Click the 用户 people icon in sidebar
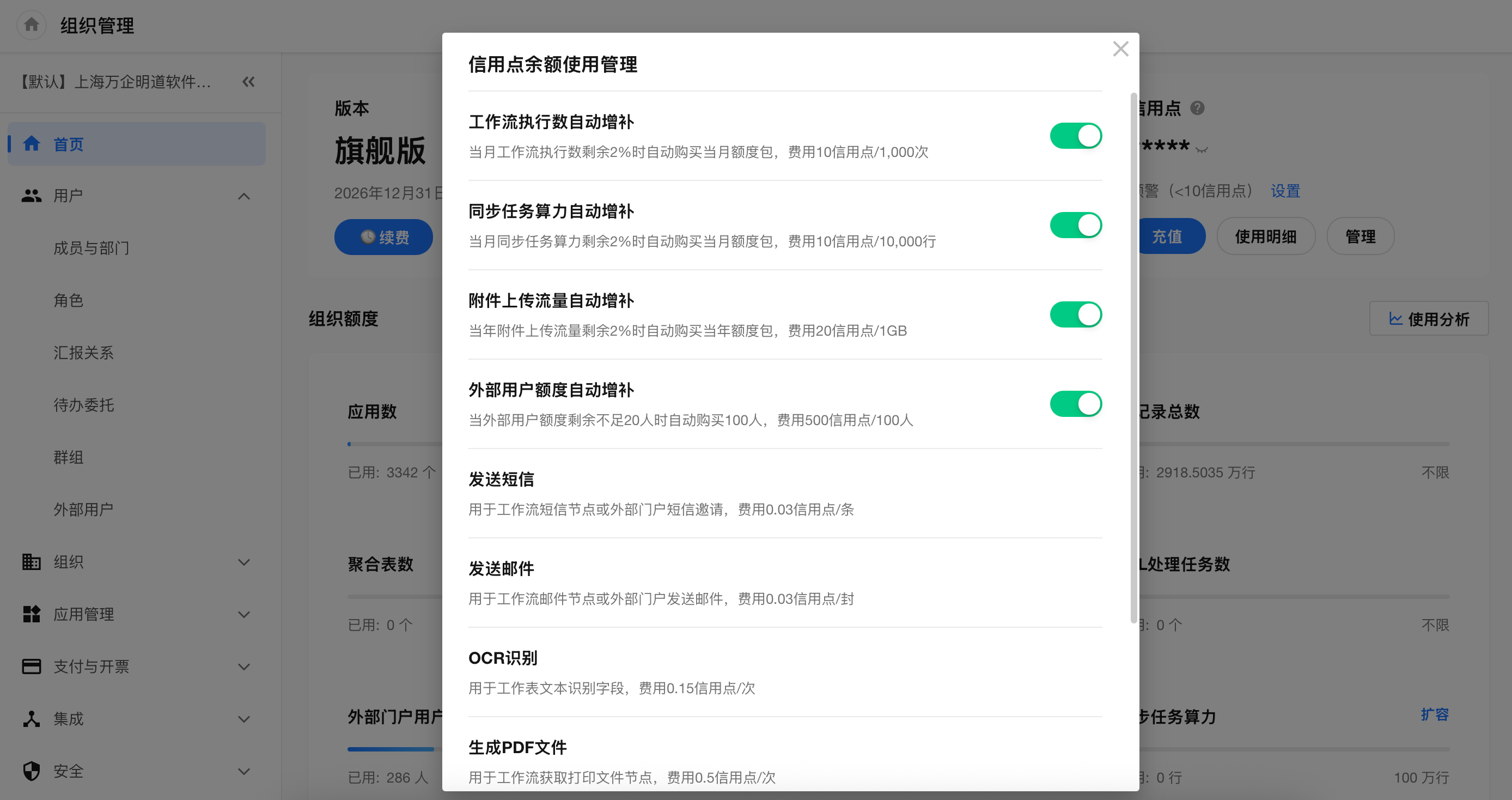Screen dimensions: 1512x800 [31, 196]
